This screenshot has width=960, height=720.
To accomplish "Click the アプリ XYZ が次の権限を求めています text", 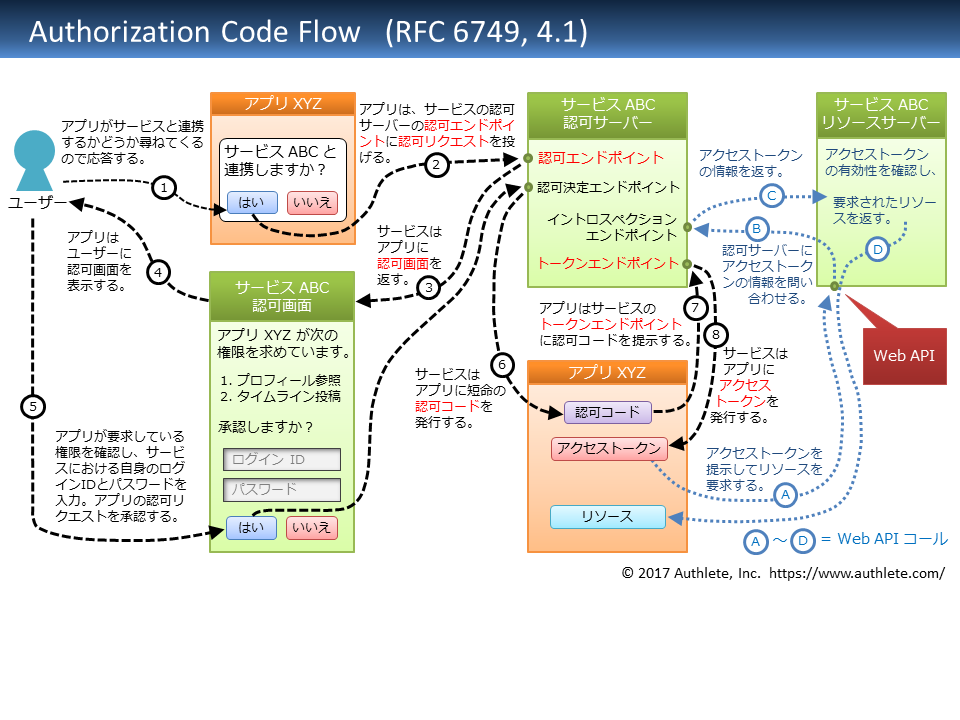I will click(x=283, y=343).
